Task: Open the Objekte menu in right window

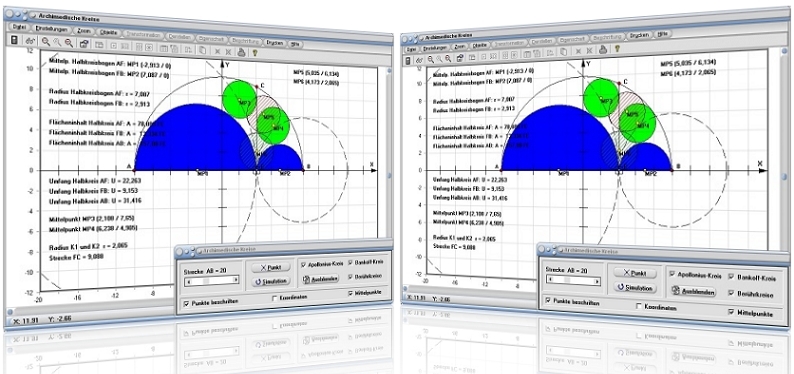Action: (480, 46)
